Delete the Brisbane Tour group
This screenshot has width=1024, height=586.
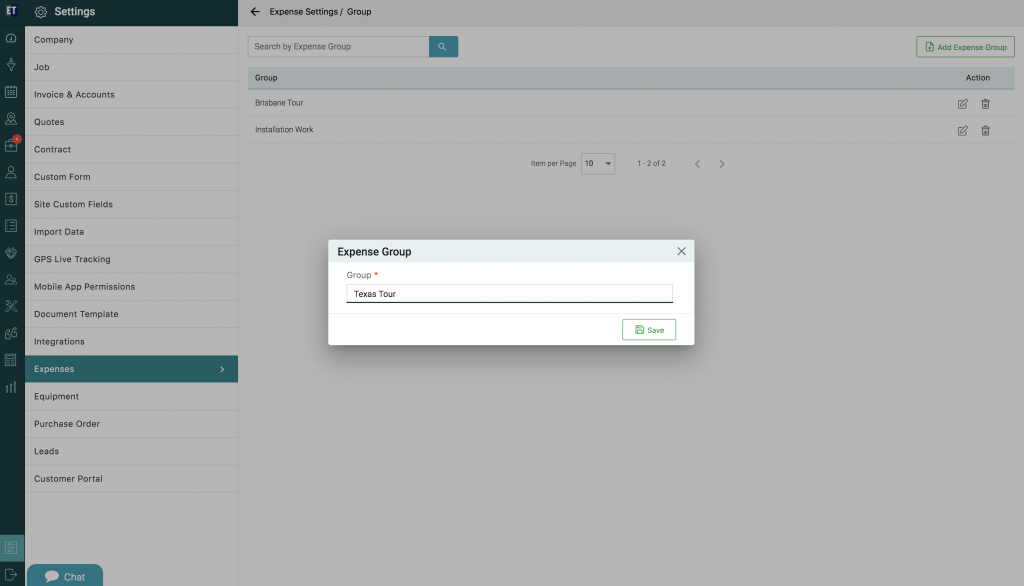pos(985,104)
